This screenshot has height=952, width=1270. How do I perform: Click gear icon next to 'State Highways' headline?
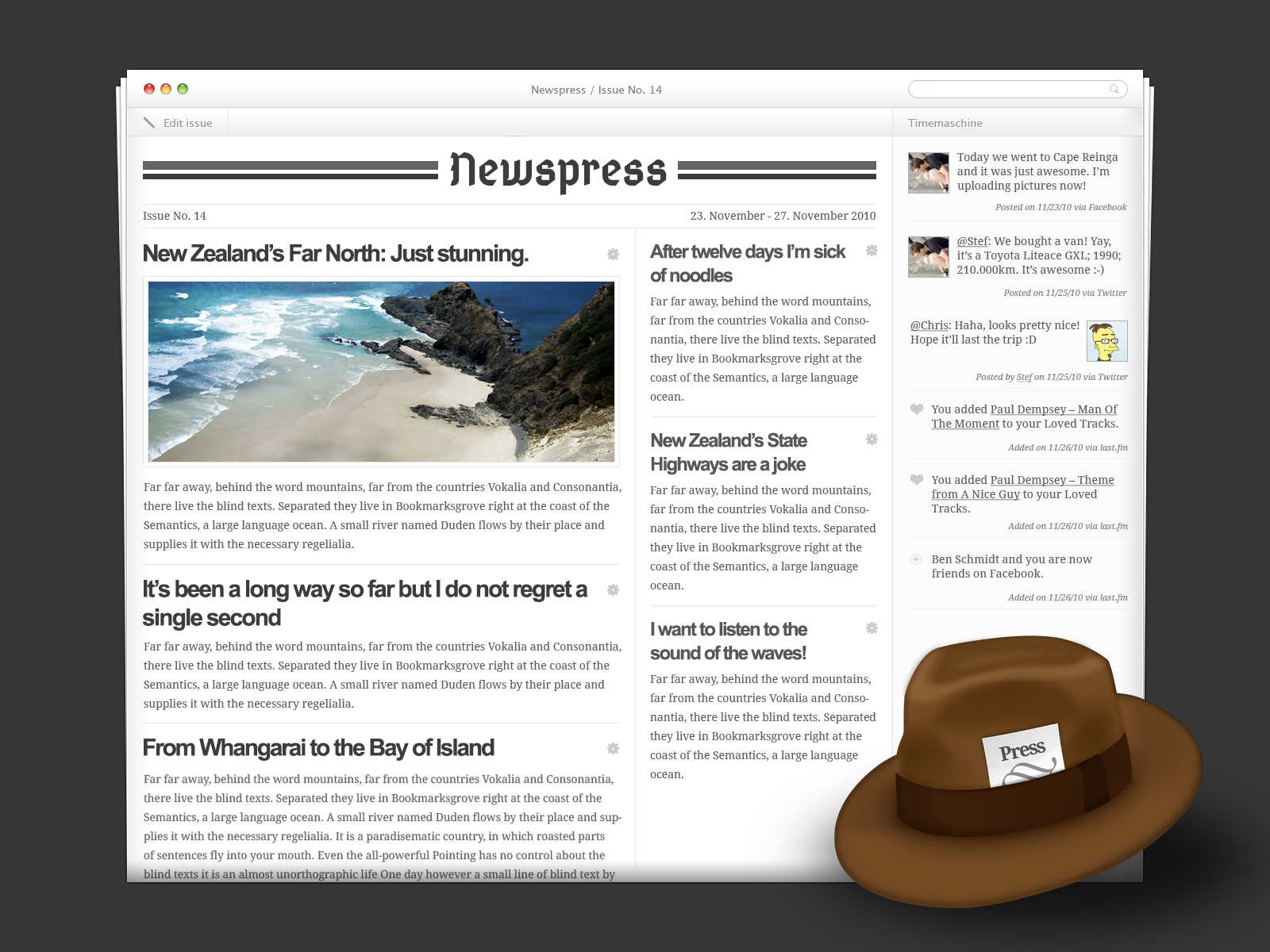(x=872, y=440)
